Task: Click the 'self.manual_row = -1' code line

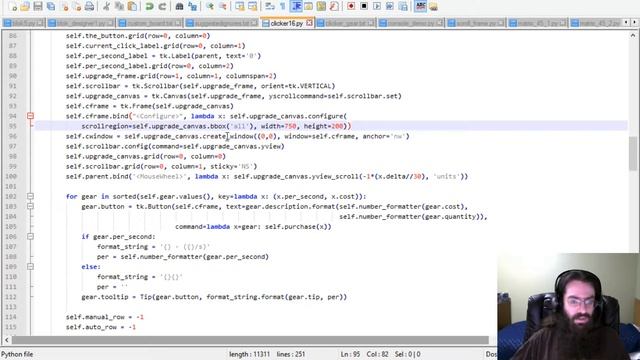Action: 105,317
